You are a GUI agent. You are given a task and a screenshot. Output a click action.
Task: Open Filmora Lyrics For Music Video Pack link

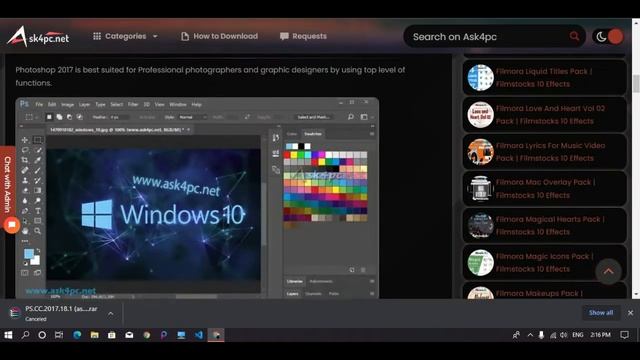[x=550, y=152]
